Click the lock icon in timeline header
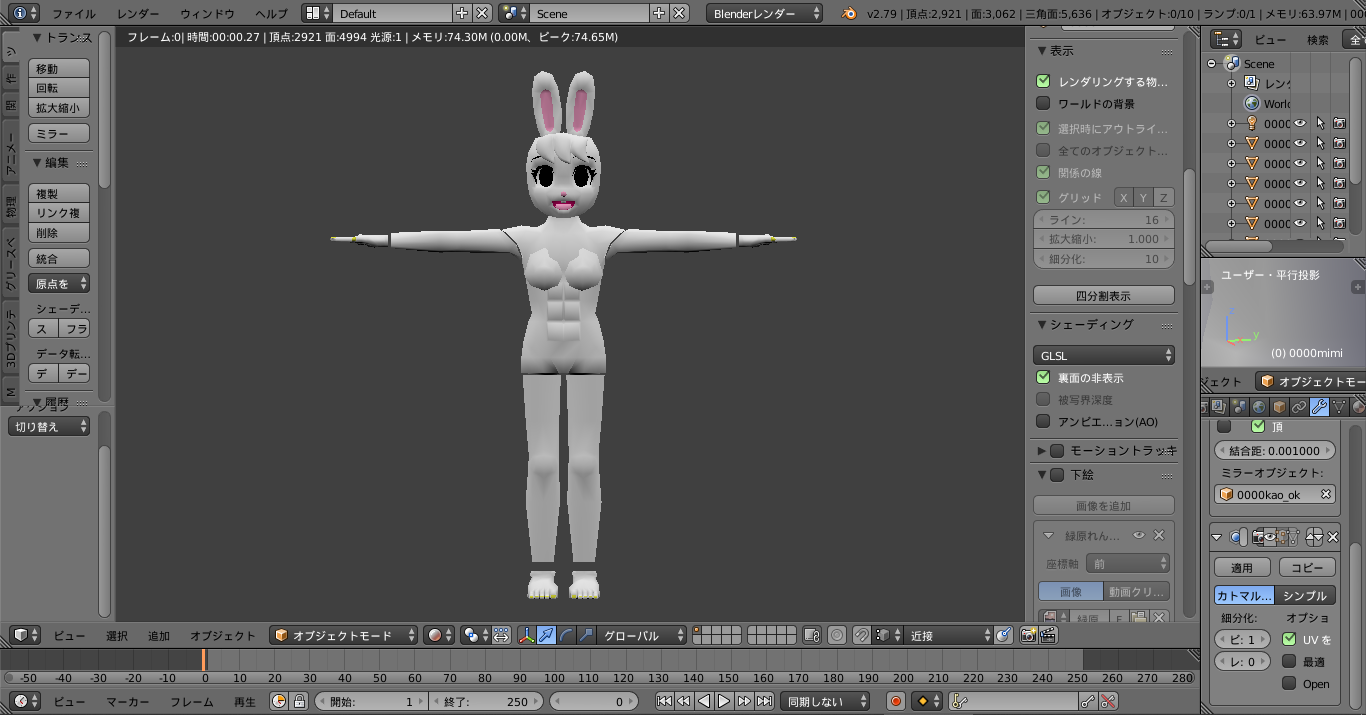1366x715 pixels. click(298, 702)
